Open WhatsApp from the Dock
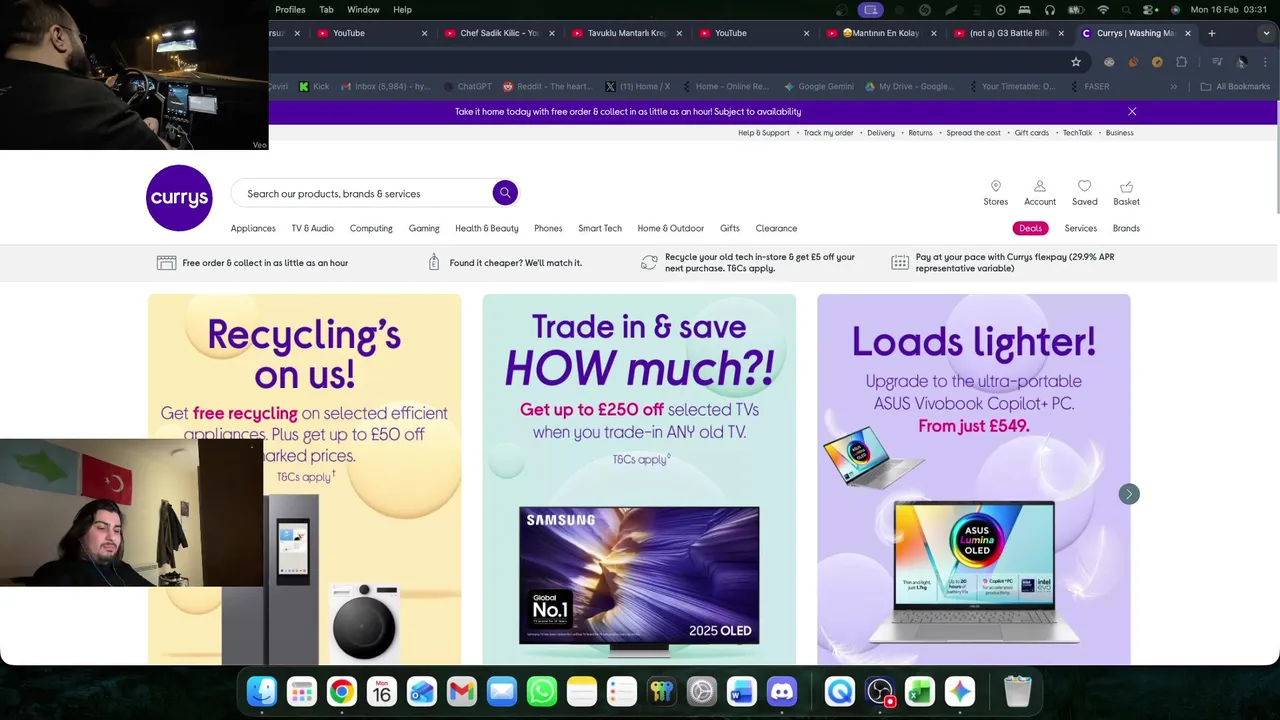 pyautogui.click(x=542, y=691)
